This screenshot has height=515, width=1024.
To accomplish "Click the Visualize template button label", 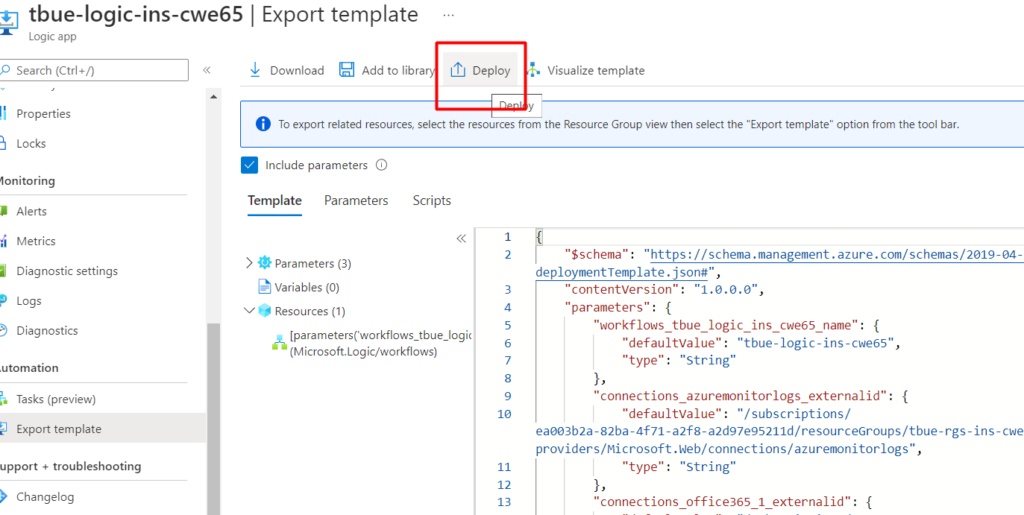I will 596,70.
